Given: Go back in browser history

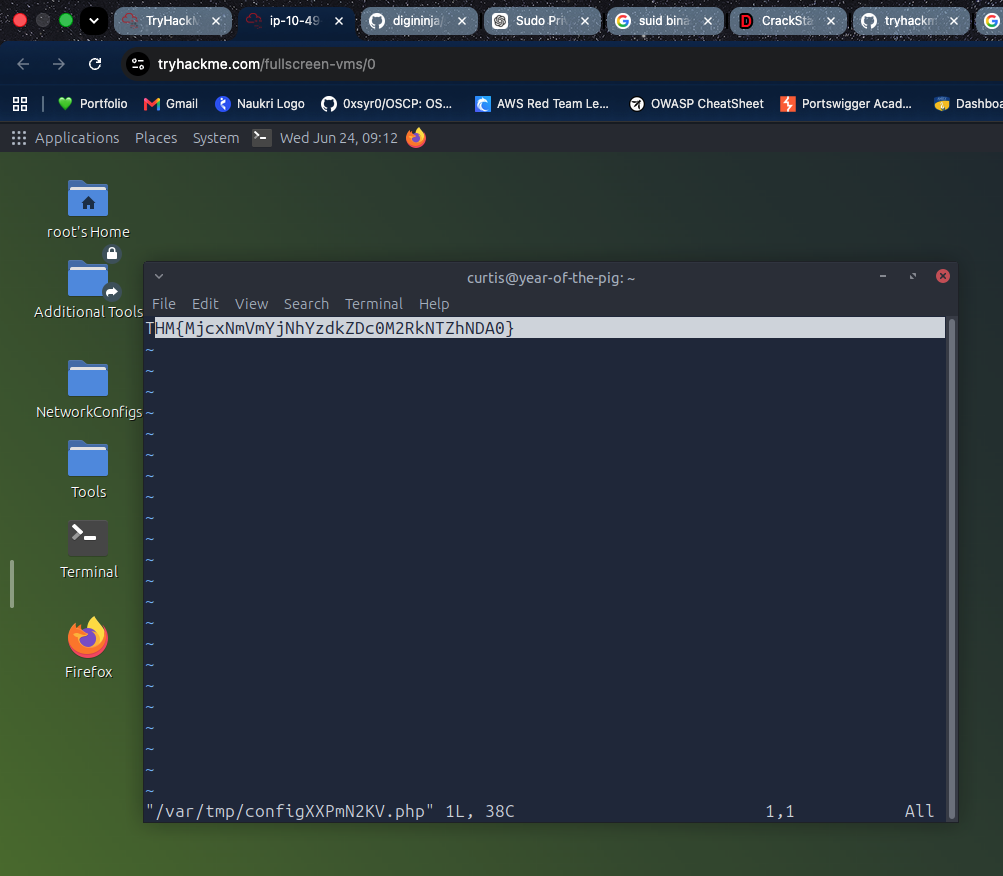Looking at the screenshot, I should click(23, 64).
